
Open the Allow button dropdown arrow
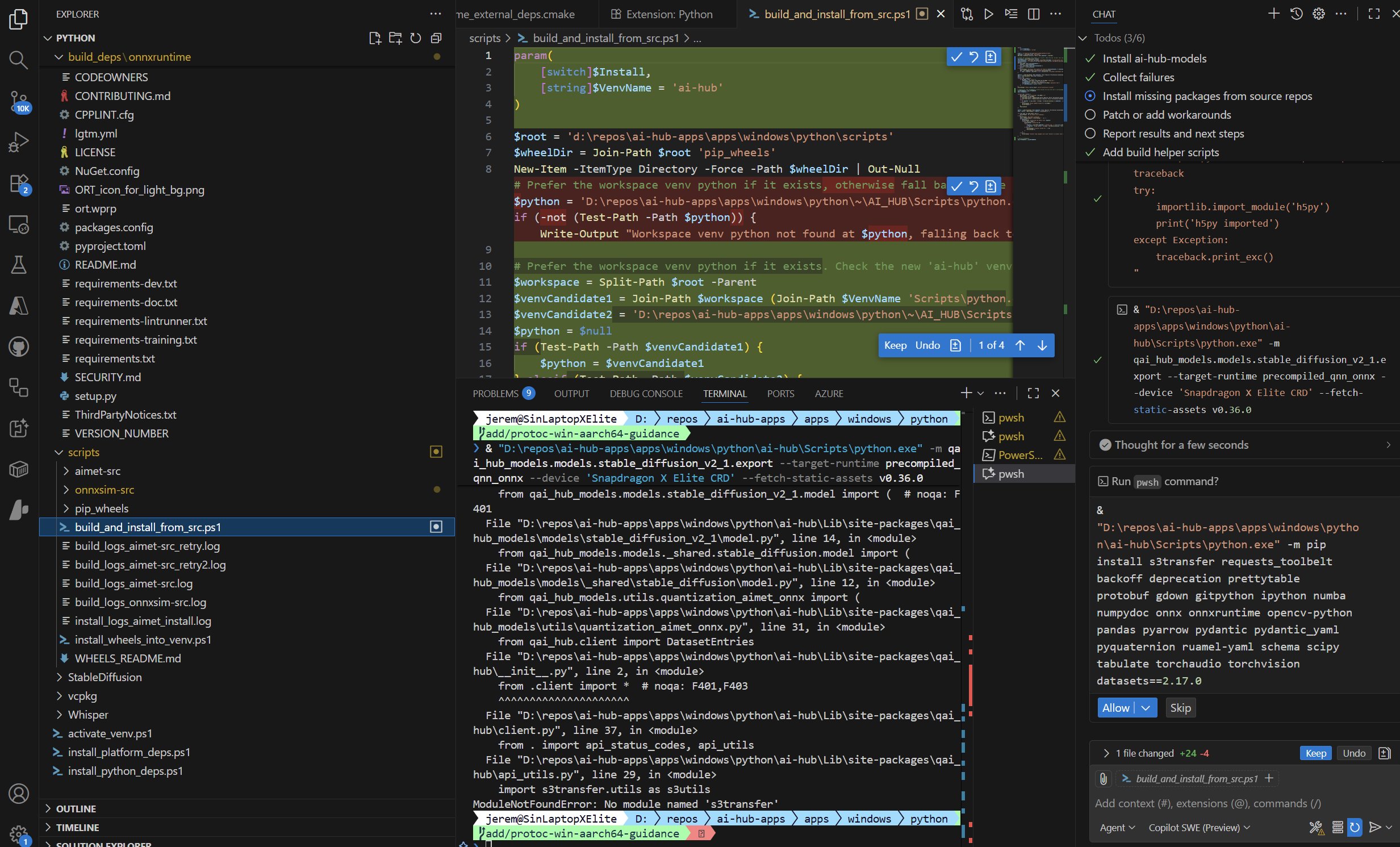pos(1146,708)
